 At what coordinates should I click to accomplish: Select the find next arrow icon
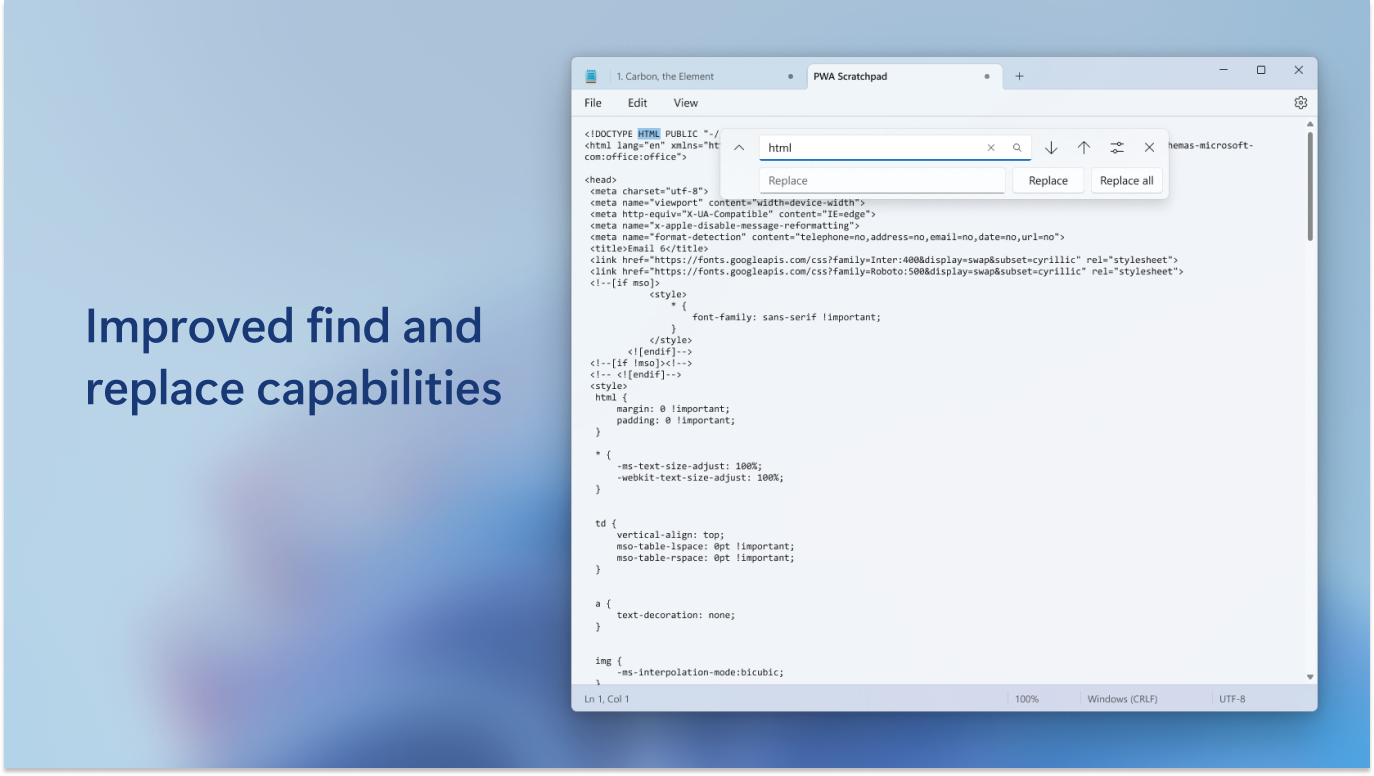[x=1050, y=147]
